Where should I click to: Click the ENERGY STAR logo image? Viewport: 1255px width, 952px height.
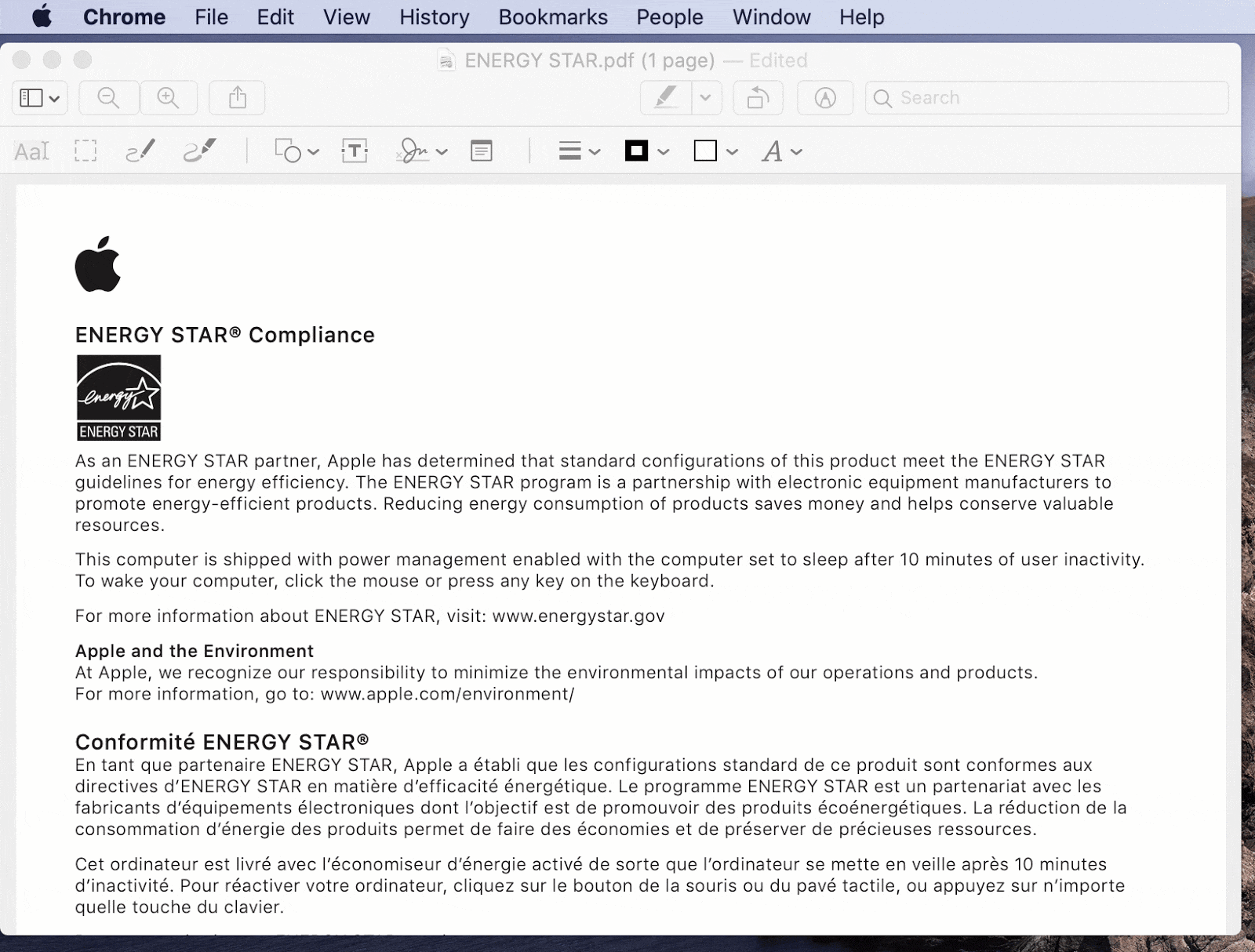(x=118, y=398)
